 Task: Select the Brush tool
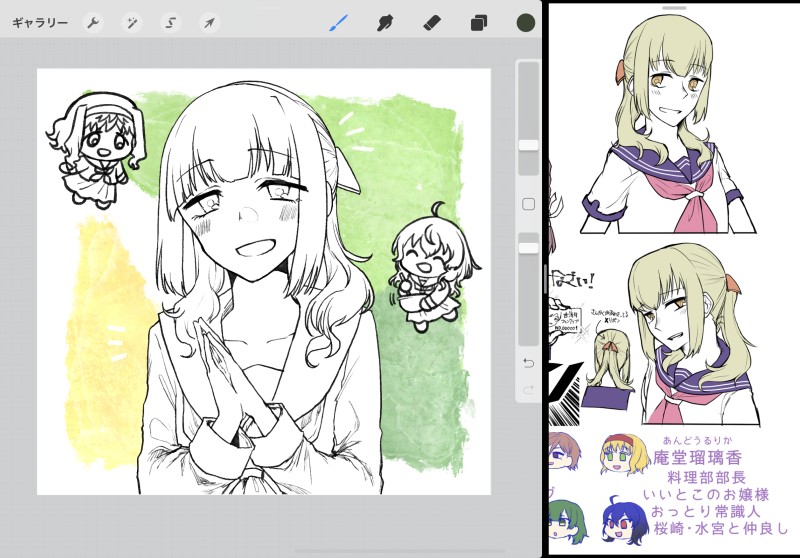pyautogui.click(x=338, y=23)
